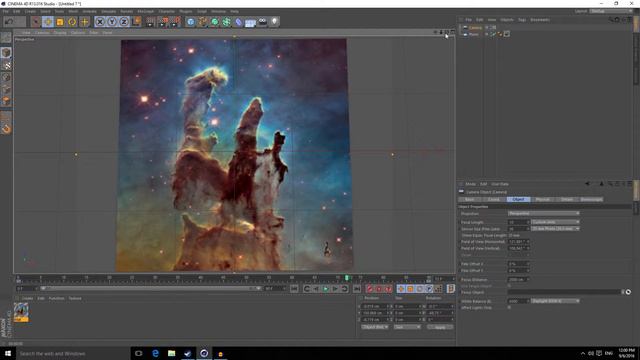Open the Layout dropdown at top right
This screenshot has height=360, width=640.
point(610,11)
